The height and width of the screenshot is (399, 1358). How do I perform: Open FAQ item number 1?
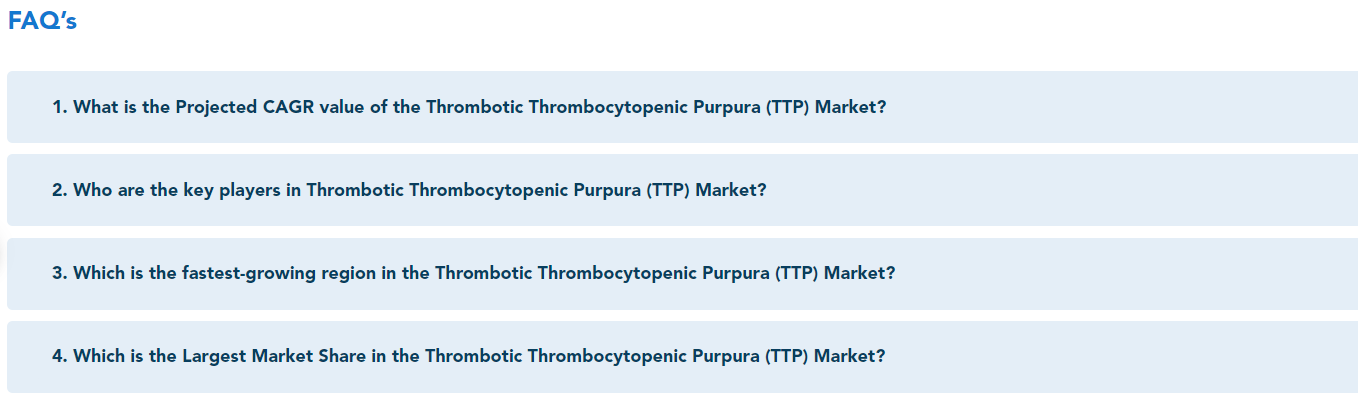click(682, 107)
